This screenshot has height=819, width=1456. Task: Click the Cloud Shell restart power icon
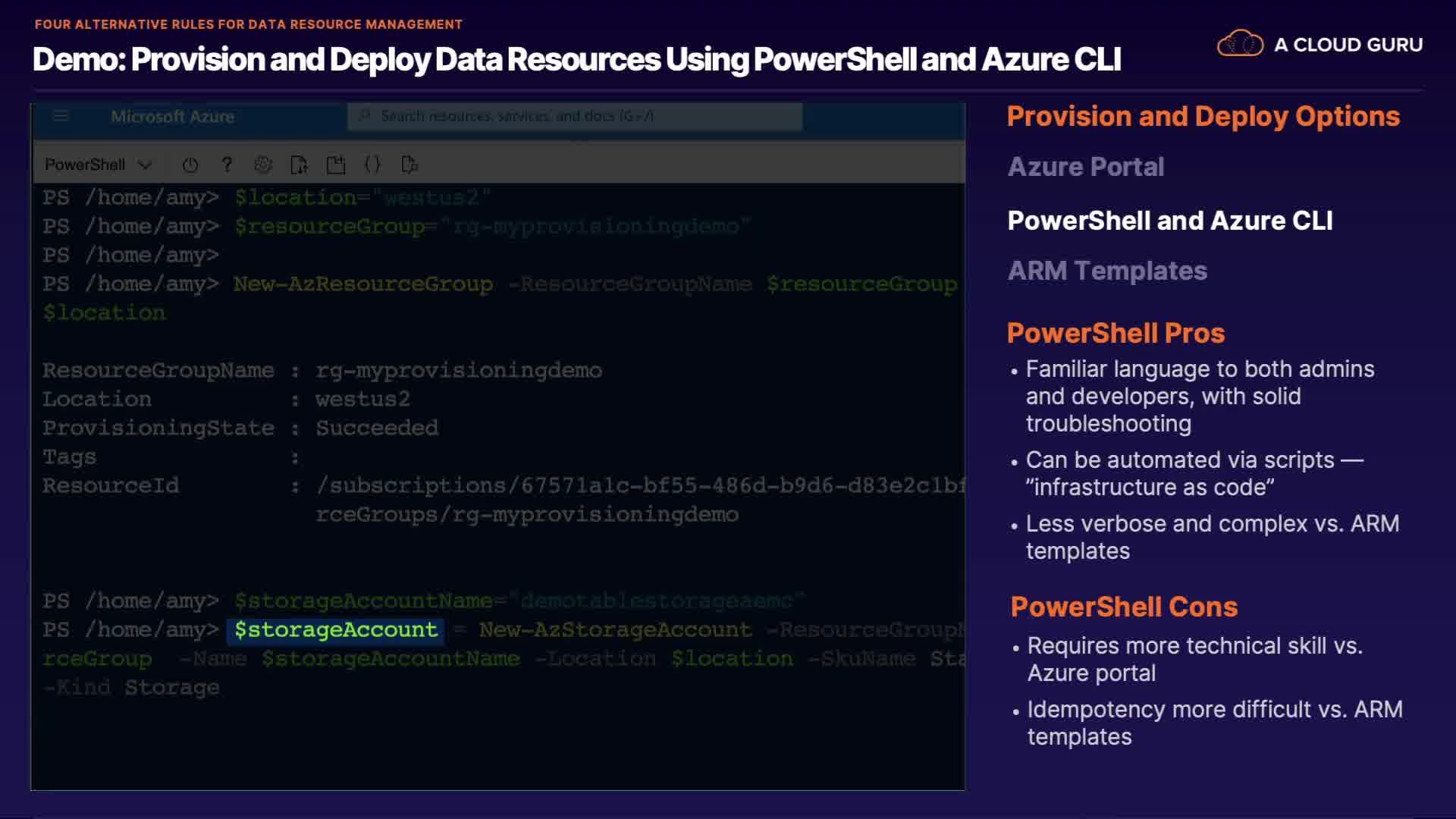pos(190,165)
